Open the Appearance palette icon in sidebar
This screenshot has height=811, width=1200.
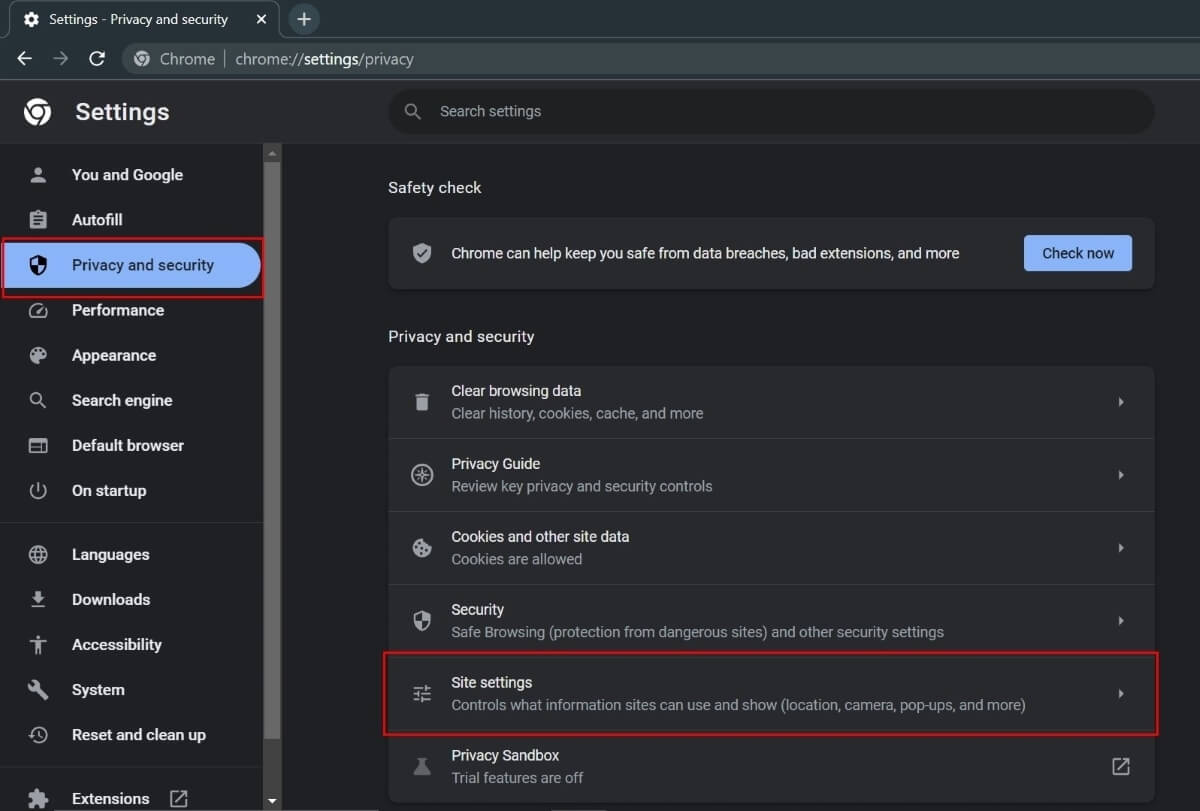point(37,355)
